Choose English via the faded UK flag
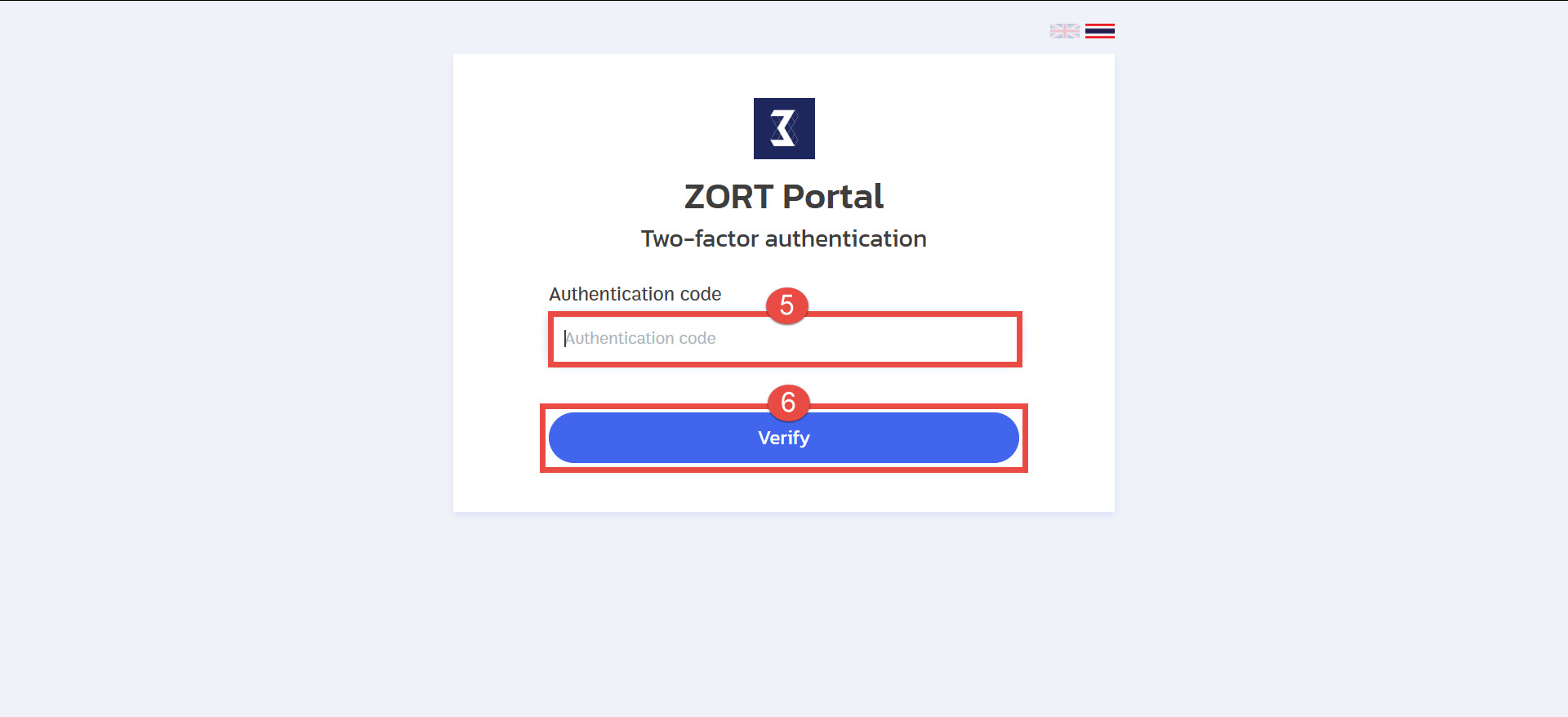Image resolution: width=1568 pixels, height=717 pixels. coord(1064,31)
